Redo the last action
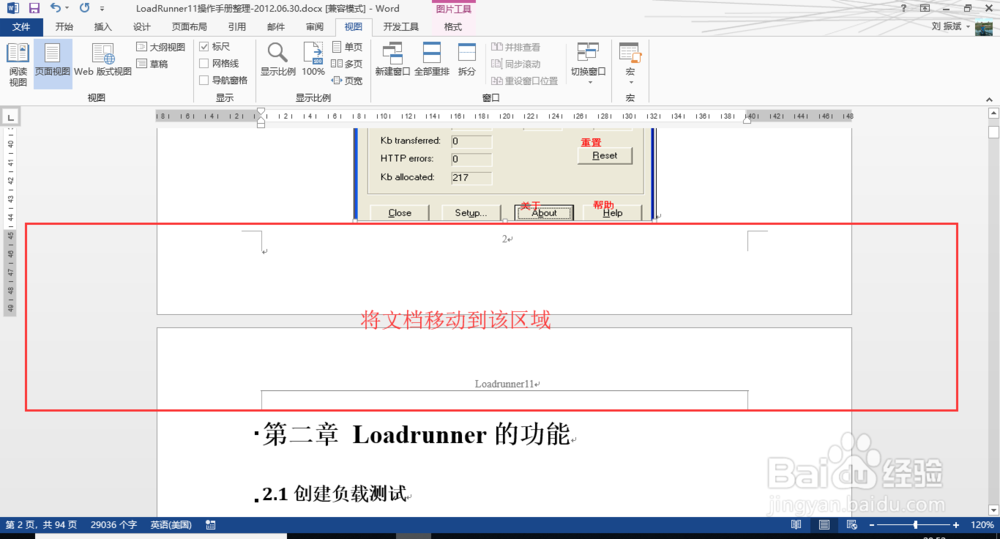This screenshot has width=1000, height=539. pyautogui.click(x=85, y=8)
